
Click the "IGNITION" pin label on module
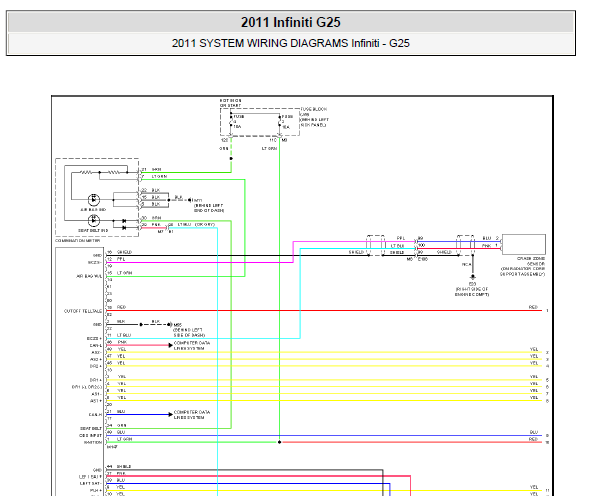[93, 442]
